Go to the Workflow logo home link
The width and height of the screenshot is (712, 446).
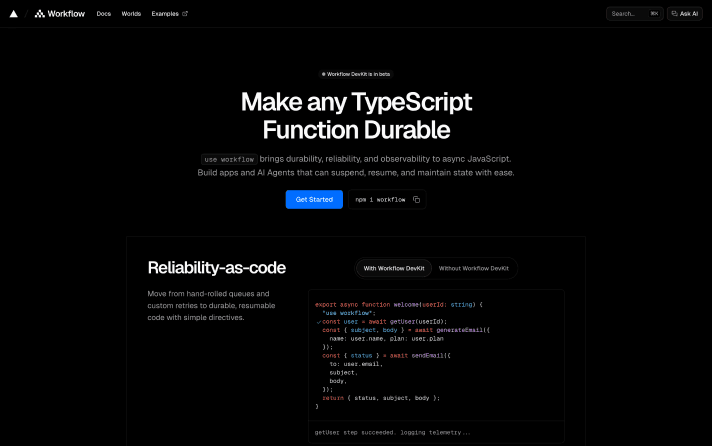point(60,14)
